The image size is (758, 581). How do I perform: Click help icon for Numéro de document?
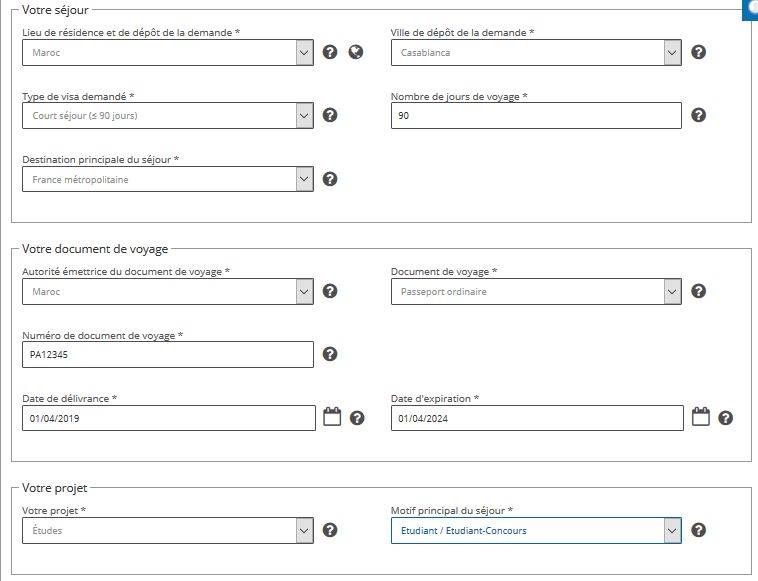coord(330,354)
